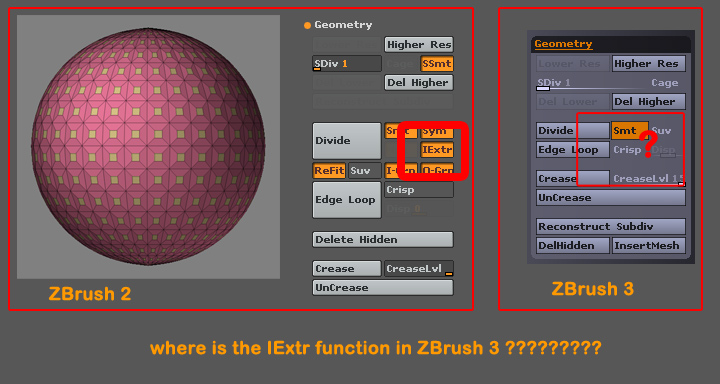Click UnCrease in ZBrush 2 panel
720x384 pixels.
tap(382, 288)
